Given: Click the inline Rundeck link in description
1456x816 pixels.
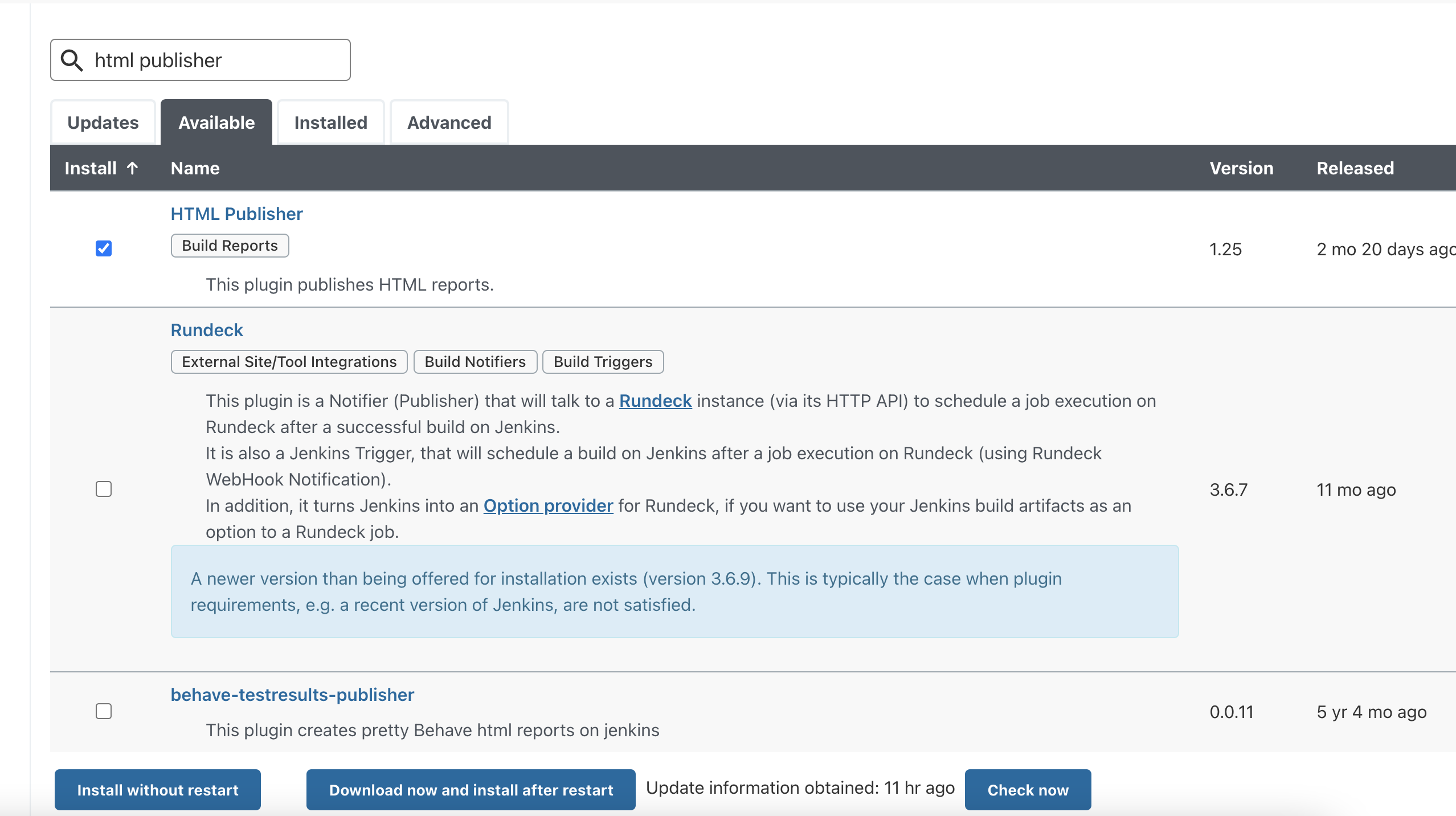Looking at the screenshot, I should point(655,401).
